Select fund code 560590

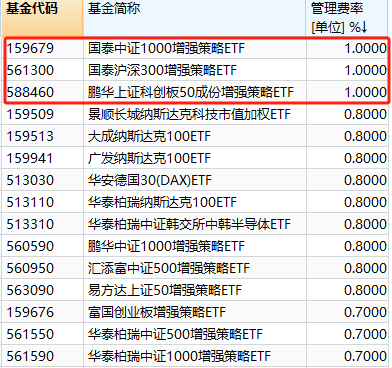(x=30, y=246)
